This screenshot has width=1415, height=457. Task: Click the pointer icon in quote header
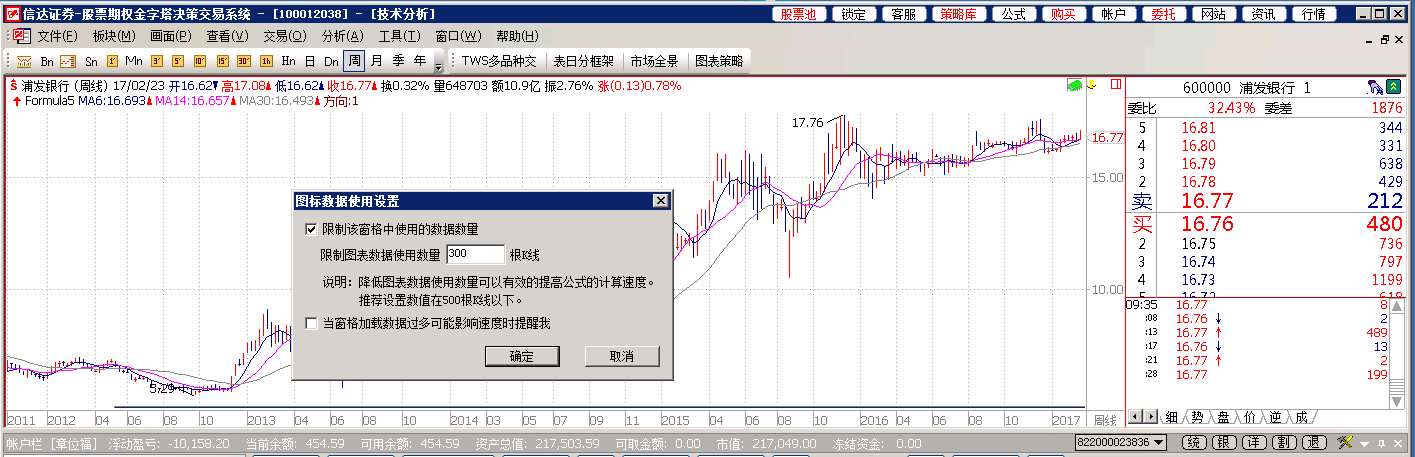coord(1375,87)
